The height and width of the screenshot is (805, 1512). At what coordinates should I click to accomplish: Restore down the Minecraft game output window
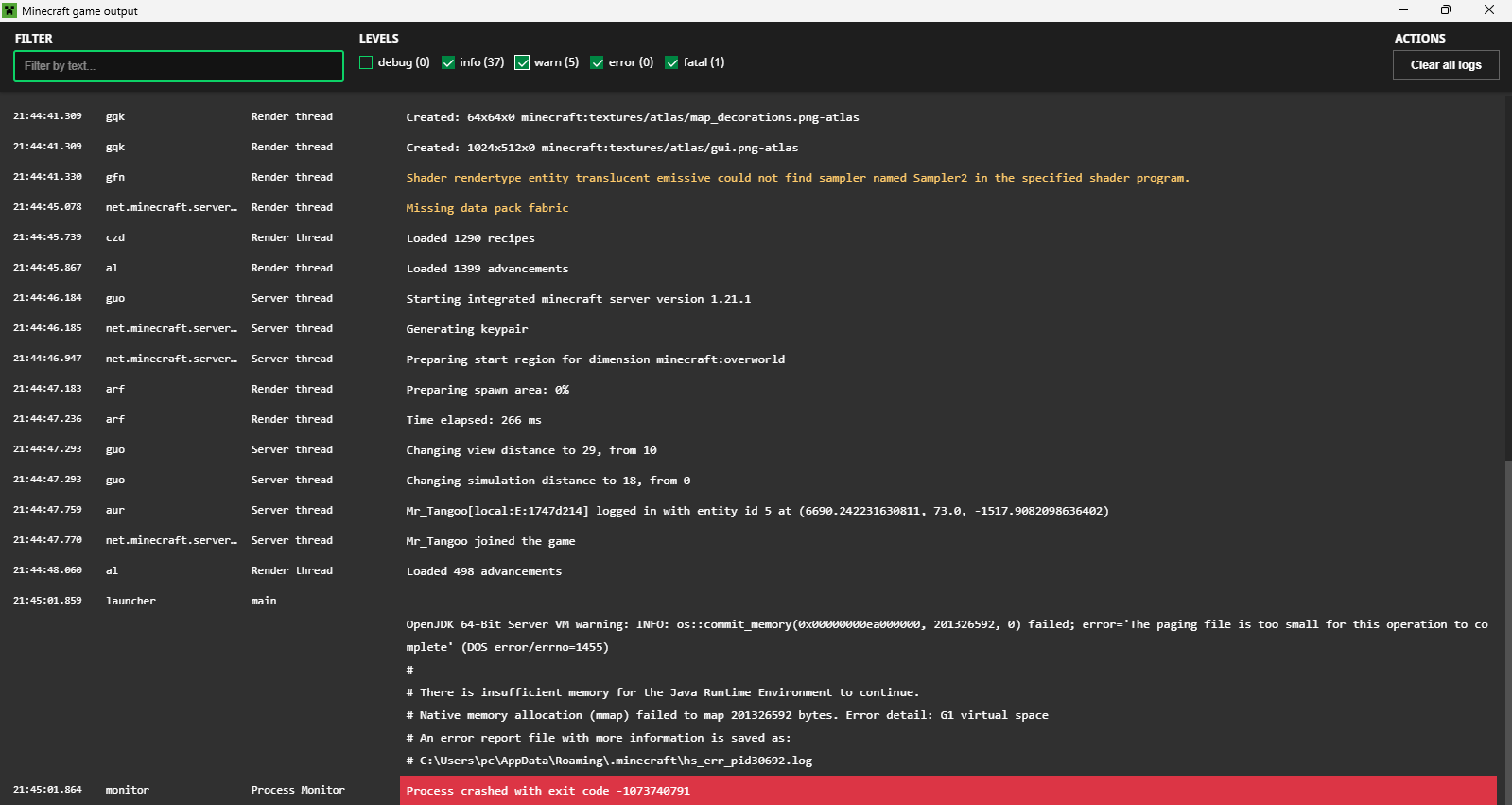coord(1446,10)
